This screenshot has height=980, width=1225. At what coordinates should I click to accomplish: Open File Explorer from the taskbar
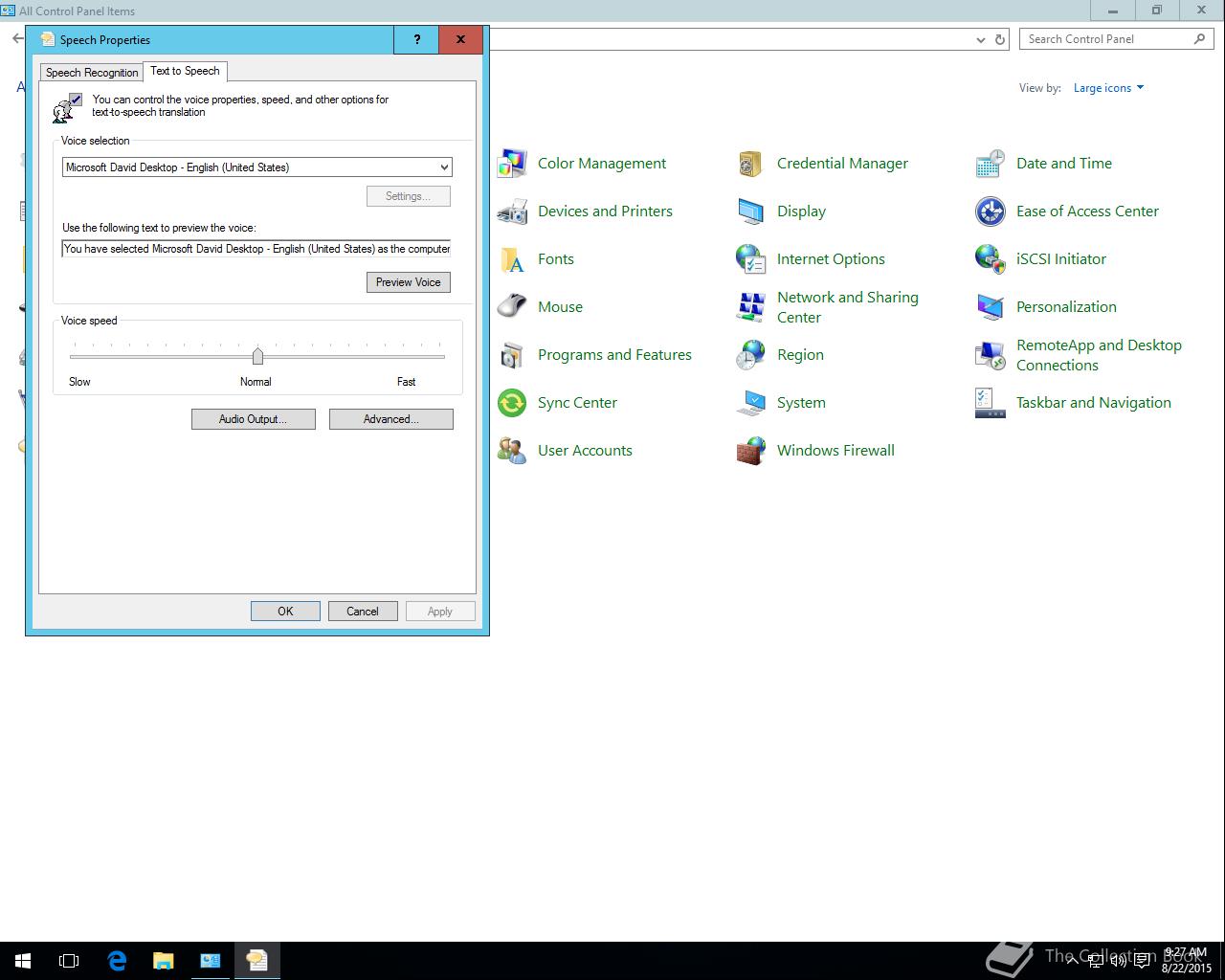(164, 961)
